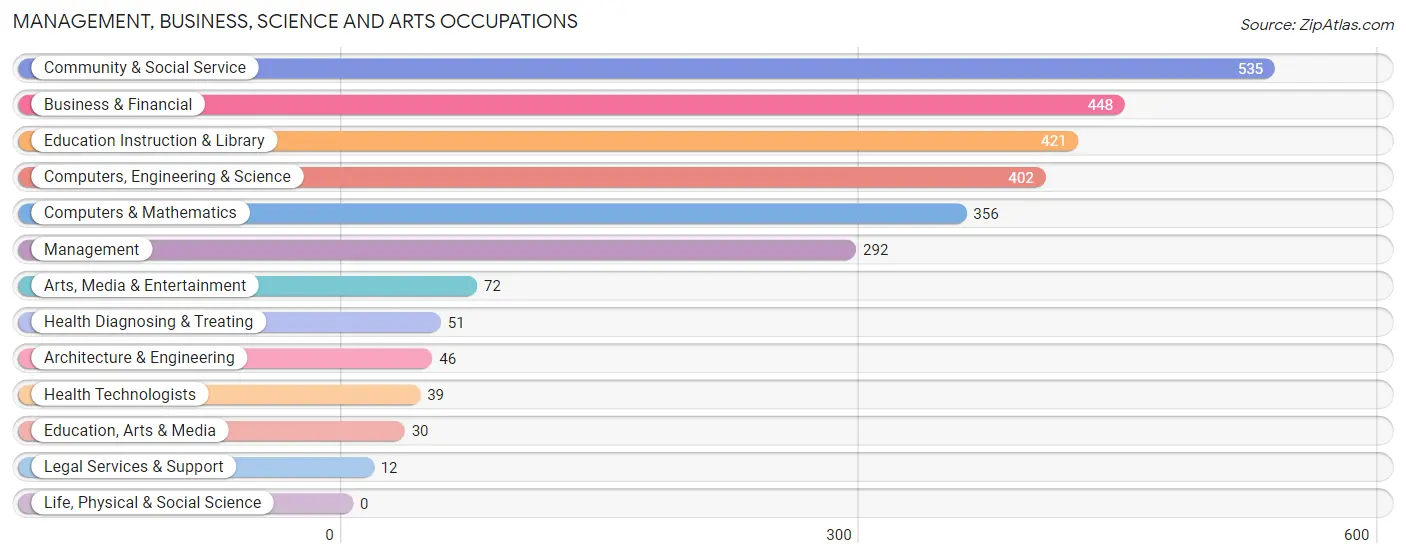Screen dimensions: 1406x559
Task: Click the Arts, Media & Entertainment label
Action: click(x=145, y=286)
